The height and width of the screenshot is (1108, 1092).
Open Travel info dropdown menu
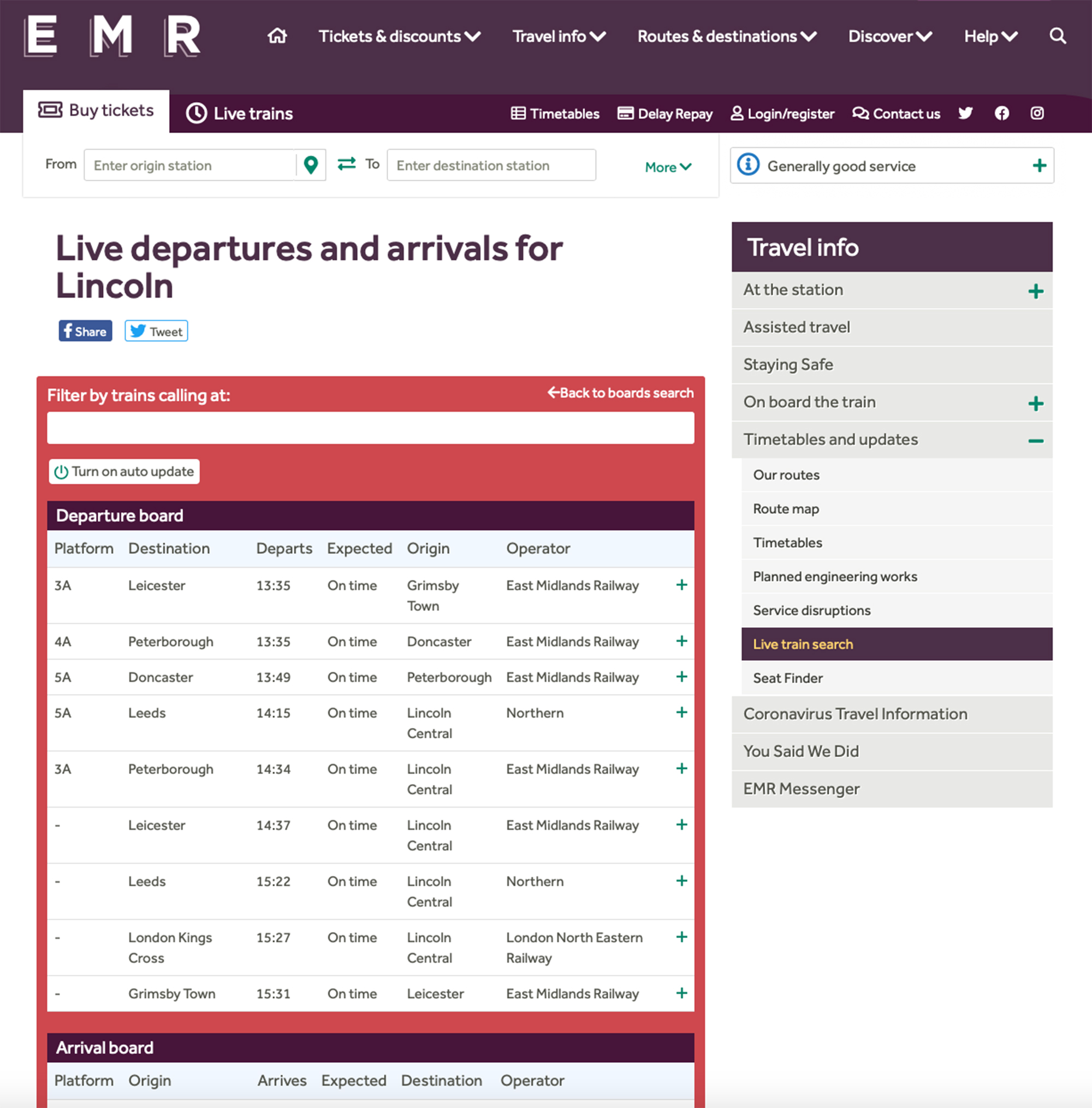(559, 37)
